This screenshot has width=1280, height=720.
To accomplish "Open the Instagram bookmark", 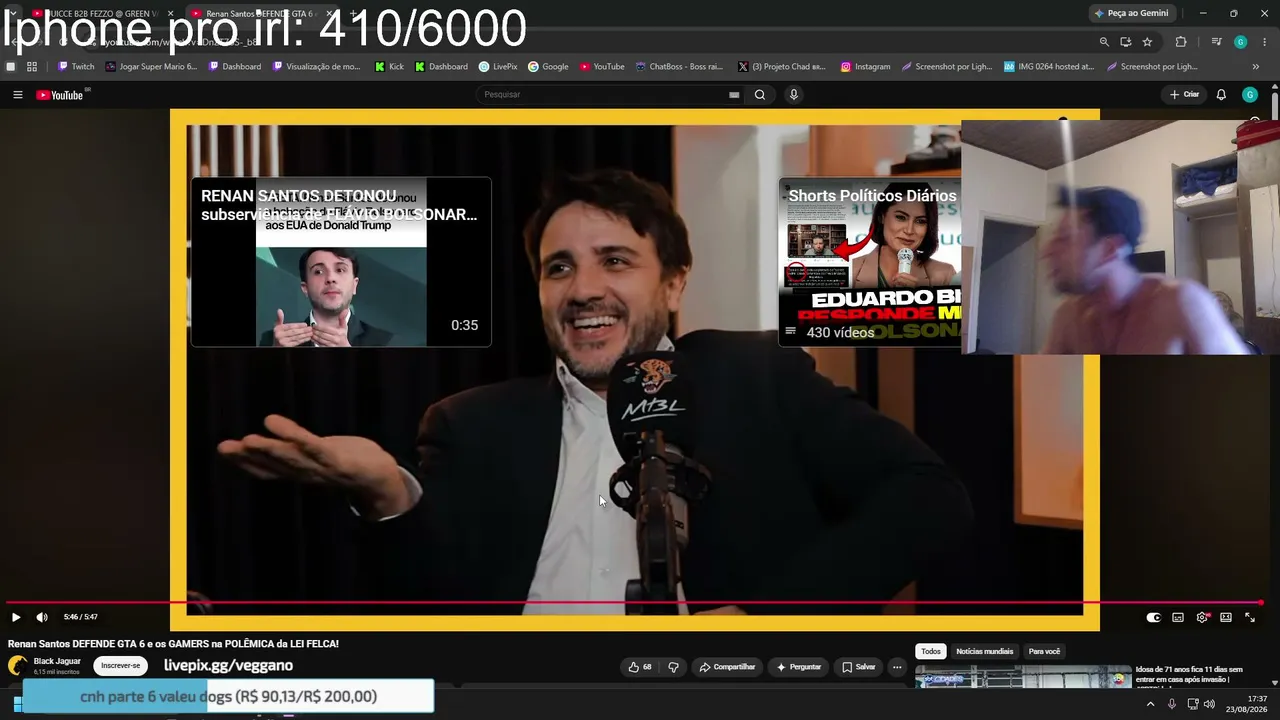I will pos(865,67).
